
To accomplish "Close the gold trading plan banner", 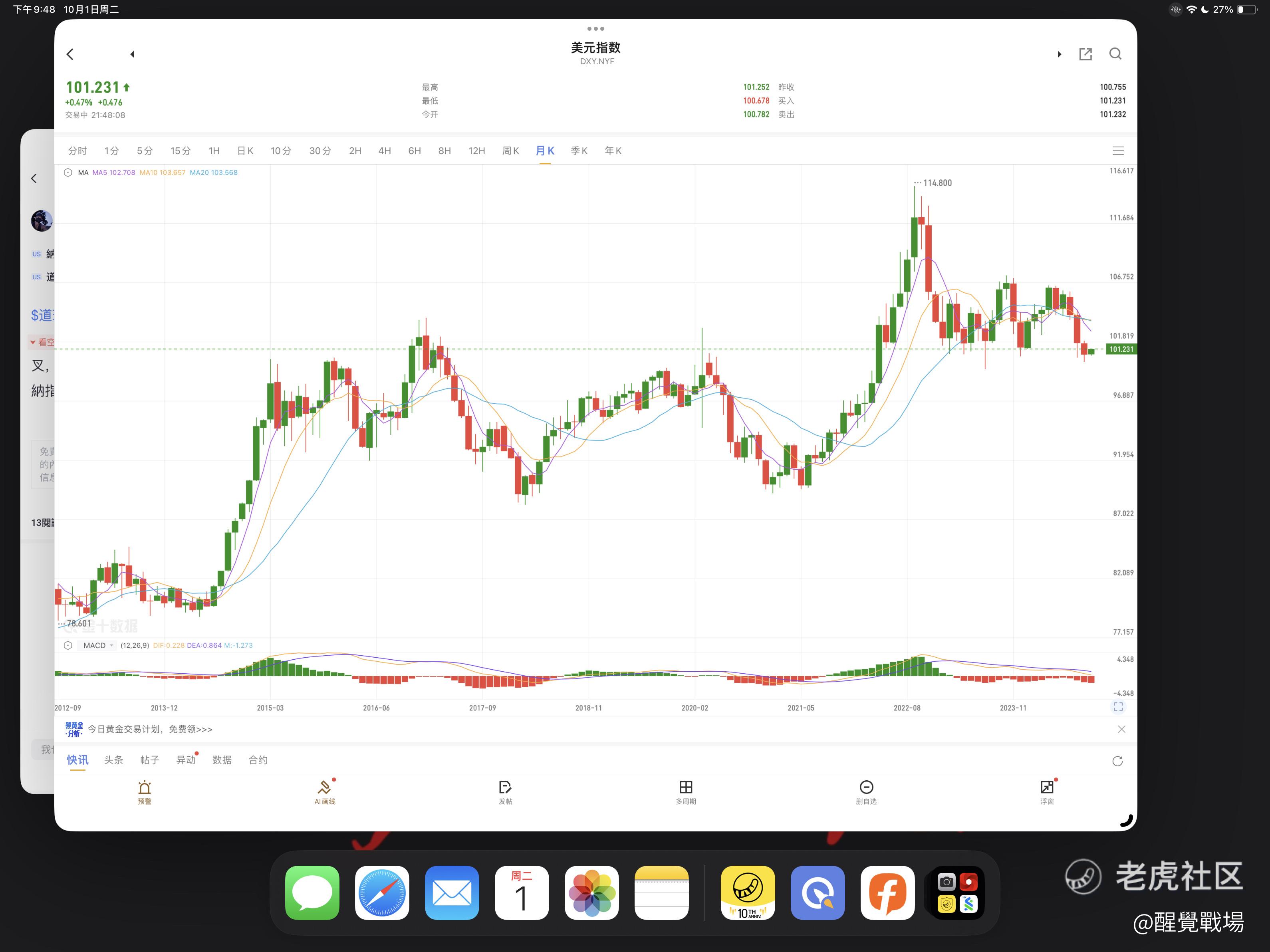I will [1121, 729].
